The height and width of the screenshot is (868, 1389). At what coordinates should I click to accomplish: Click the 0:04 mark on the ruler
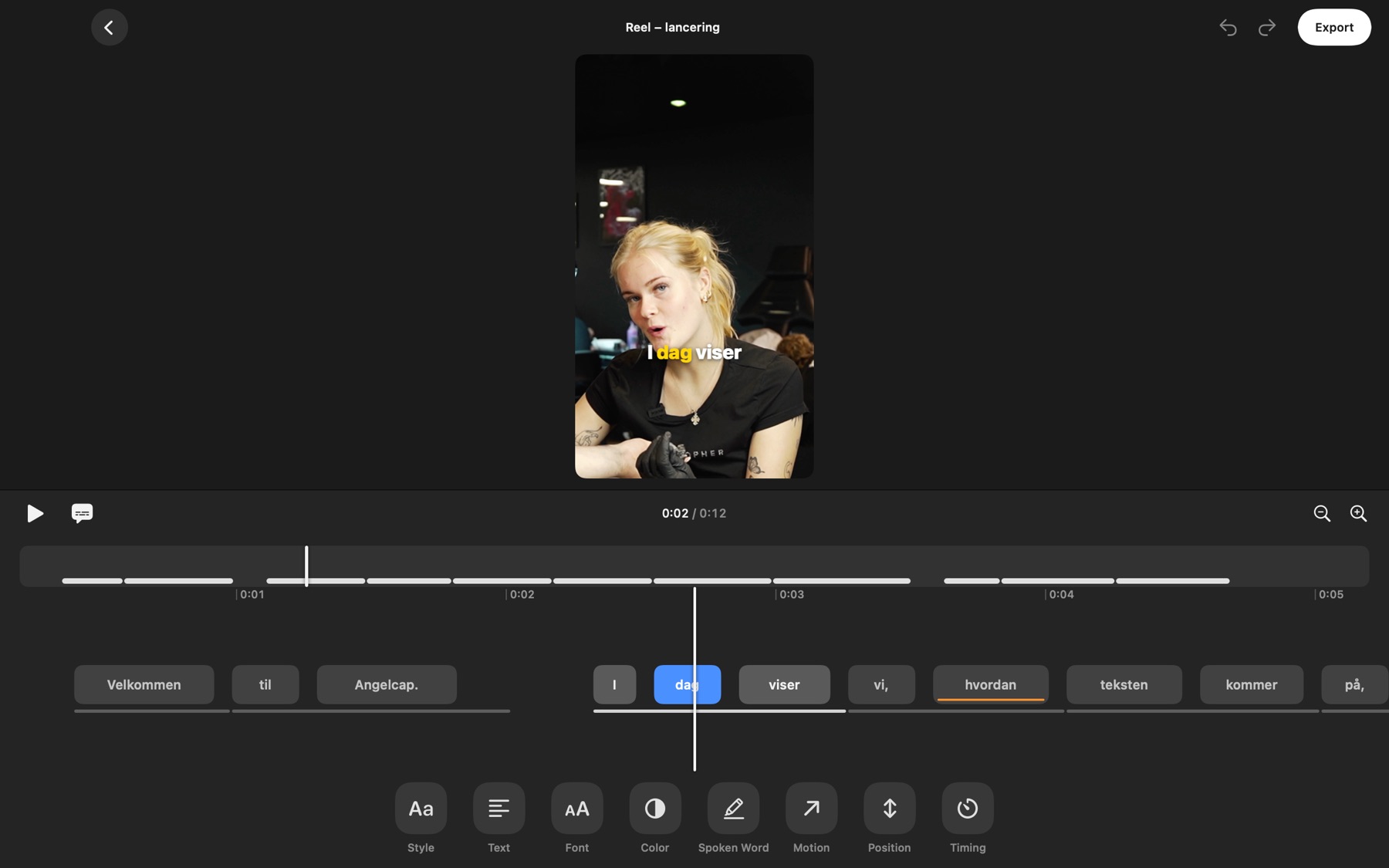pos(1060,594)
